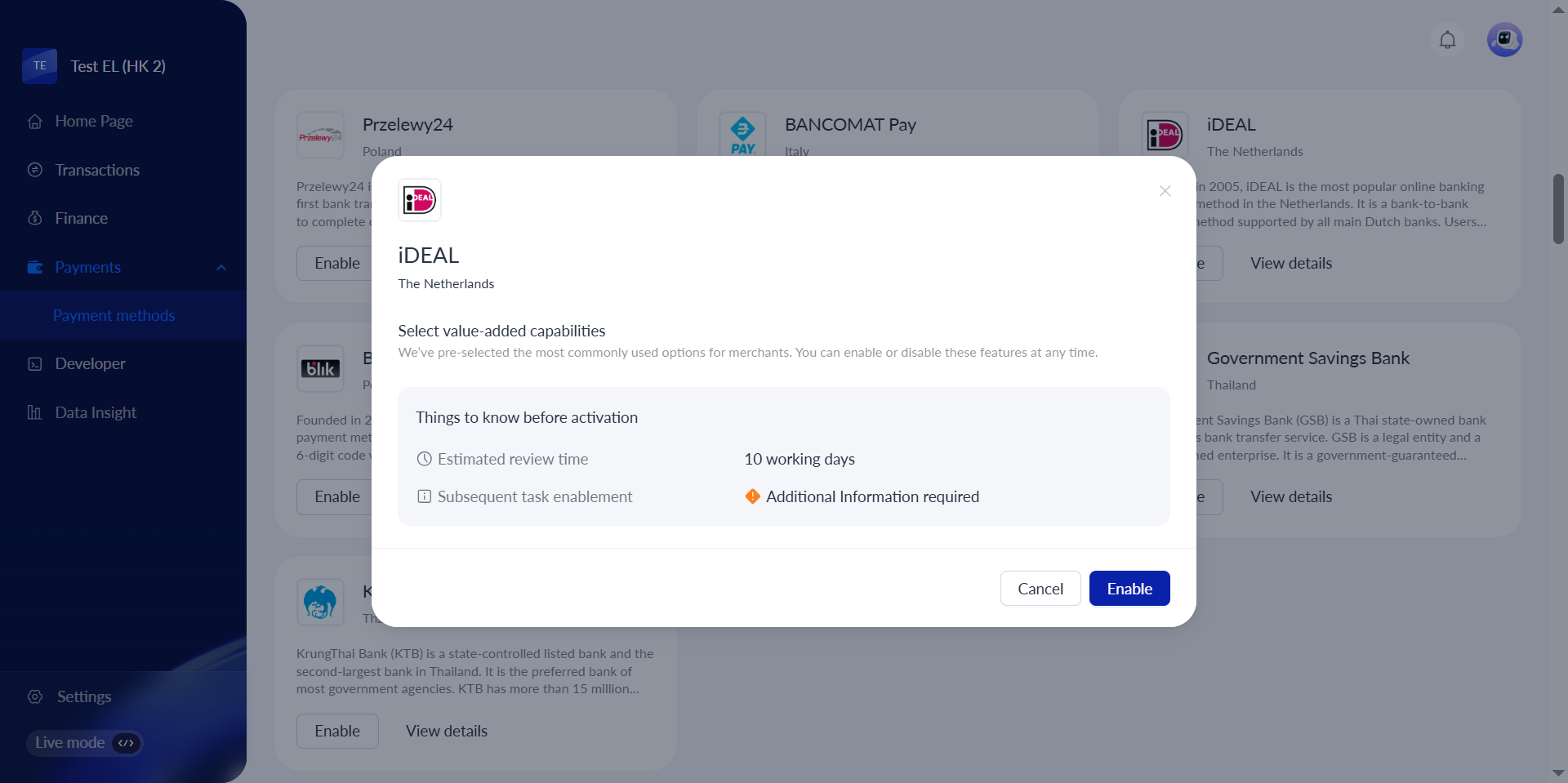Click the Developer terminal icon
Screen dimensions: 1568x783
pos(35,364)
